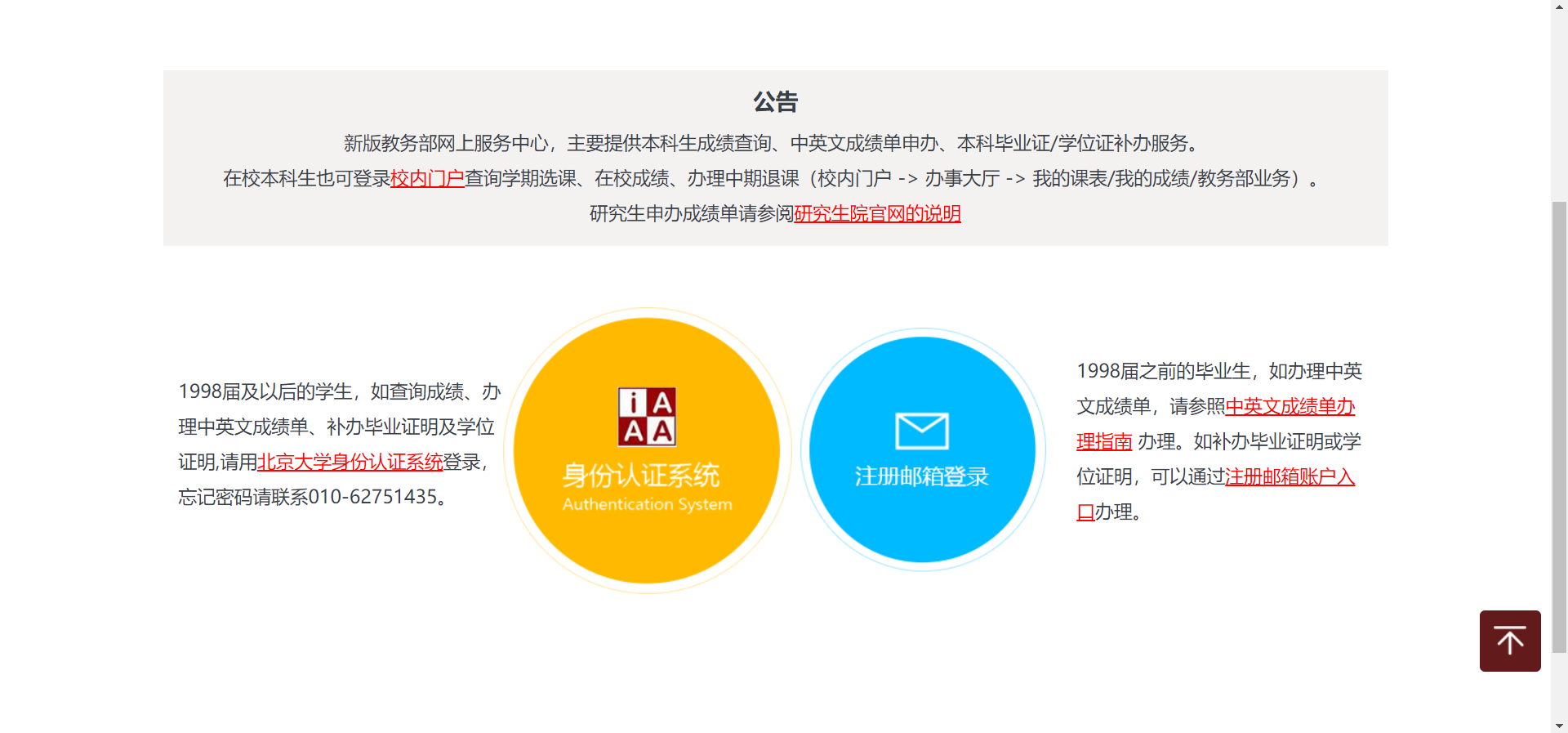The height and width of the screenshot is (733, 1568).
Task: Click the vertical scrollbar thumb
Action: (x=1559, y=427)
